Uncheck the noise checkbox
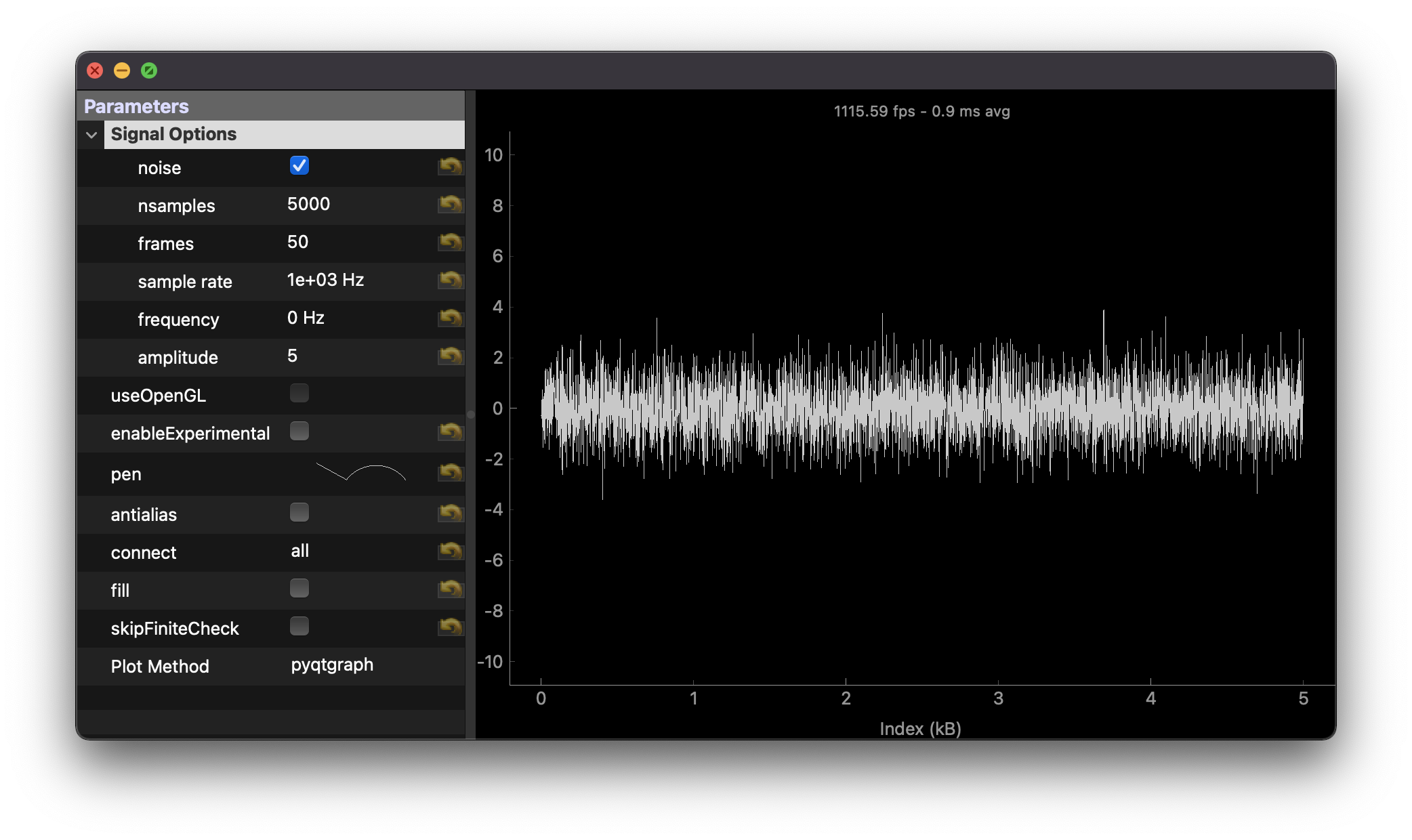The width and height of the screenshot is (1412, 840). pyautogui.click(x=299, y=165)
